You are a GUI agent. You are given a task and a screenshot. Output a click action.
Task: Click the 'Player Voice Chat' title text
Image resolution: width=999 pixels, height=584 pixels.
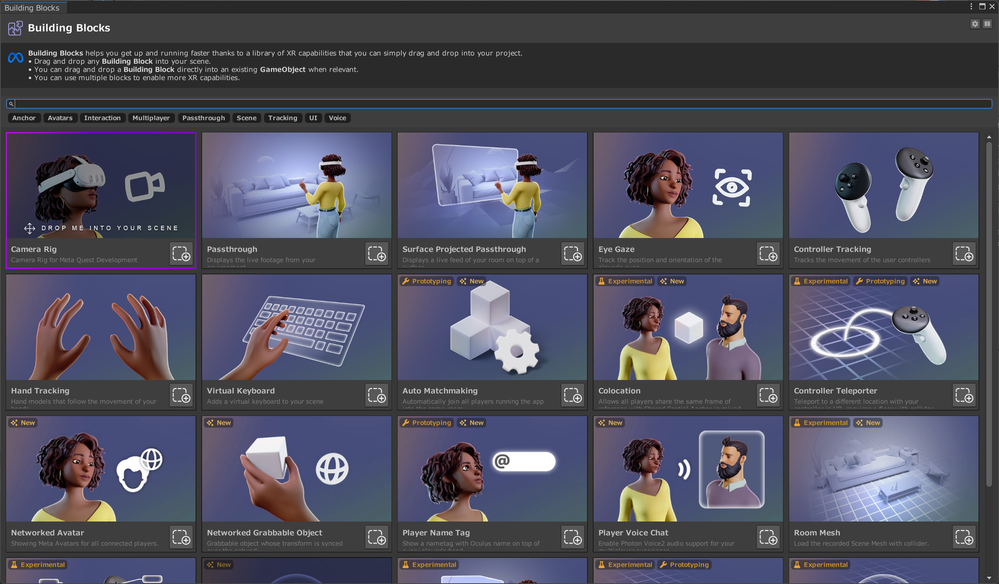click(633, 532)
